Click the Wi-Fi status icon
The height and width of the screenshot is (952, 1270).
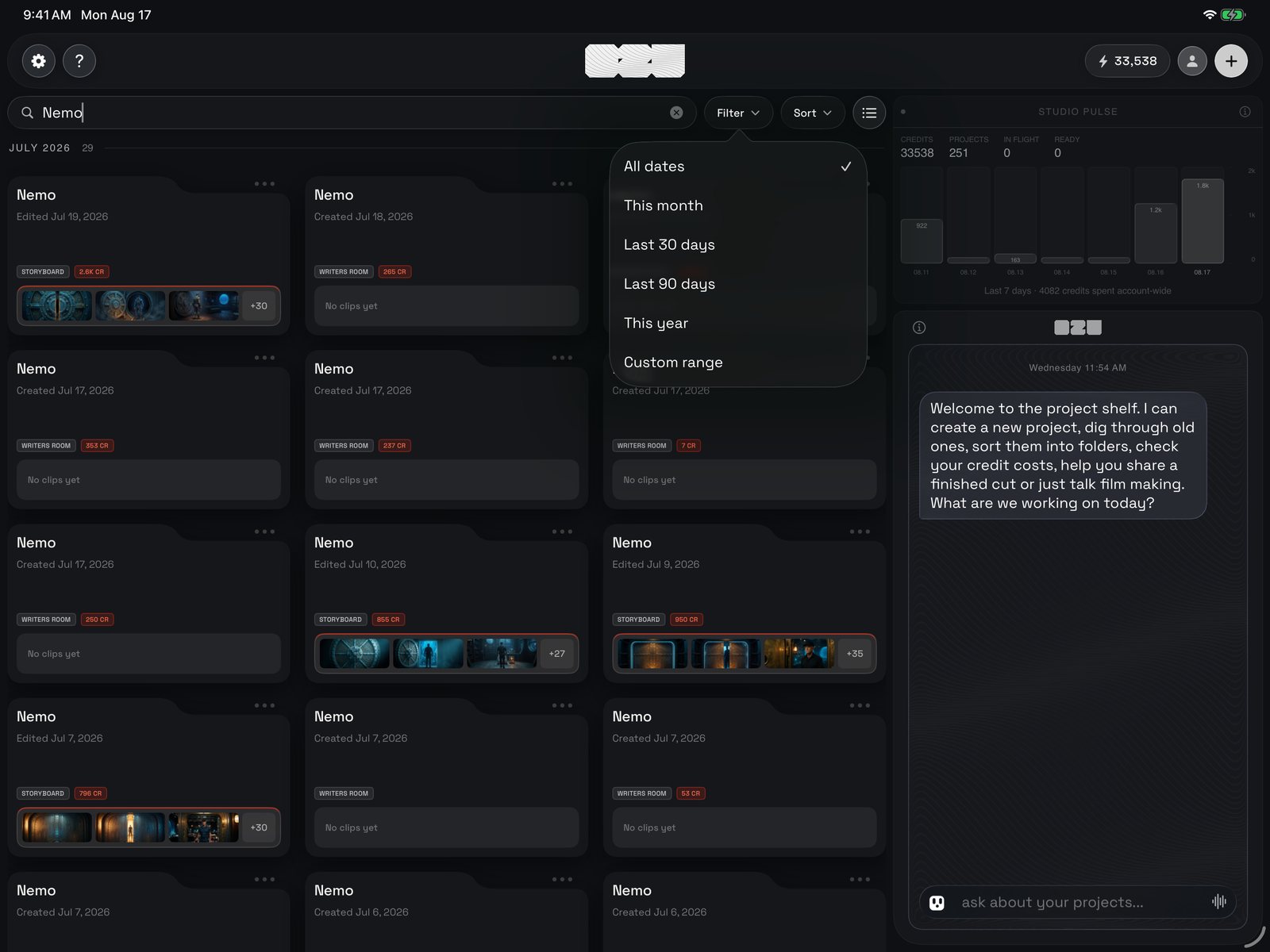click(x=1210, y=15)
